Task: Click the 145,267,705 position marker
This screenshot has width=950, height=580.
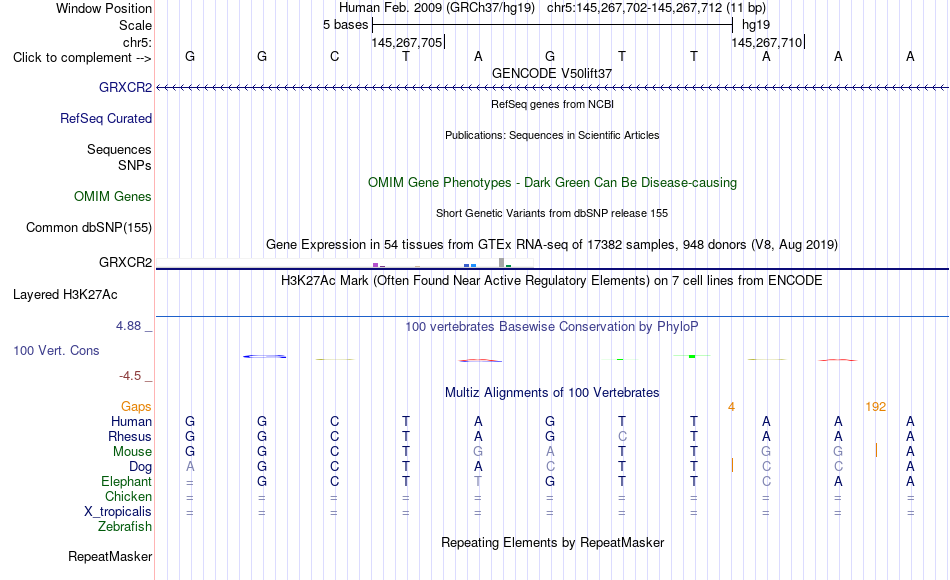Action: point(407,42)
